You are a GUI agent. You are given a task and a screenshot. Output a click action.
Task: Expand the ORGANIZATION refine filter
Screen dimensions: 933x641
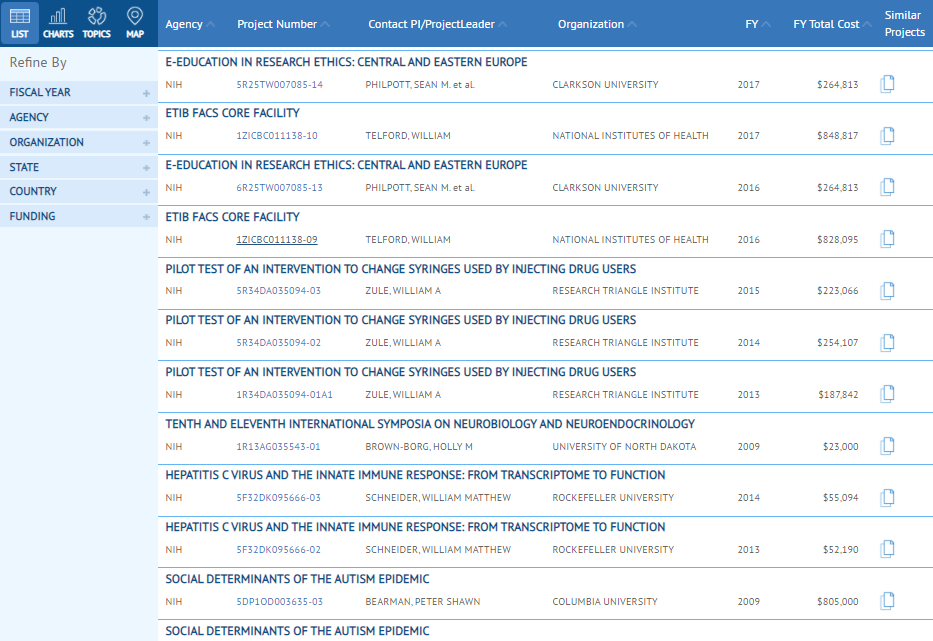point(79,142)
